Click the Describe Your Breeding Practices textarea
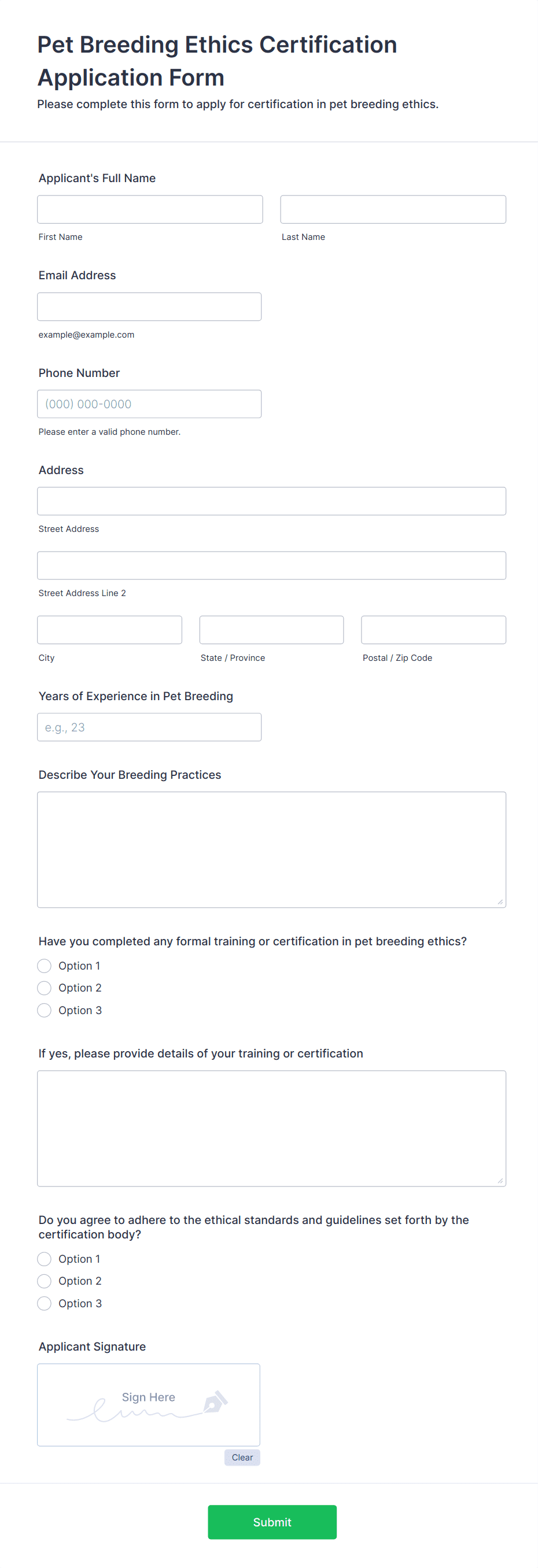Viewport: 538px width, 1568px height. coord(271,849)
